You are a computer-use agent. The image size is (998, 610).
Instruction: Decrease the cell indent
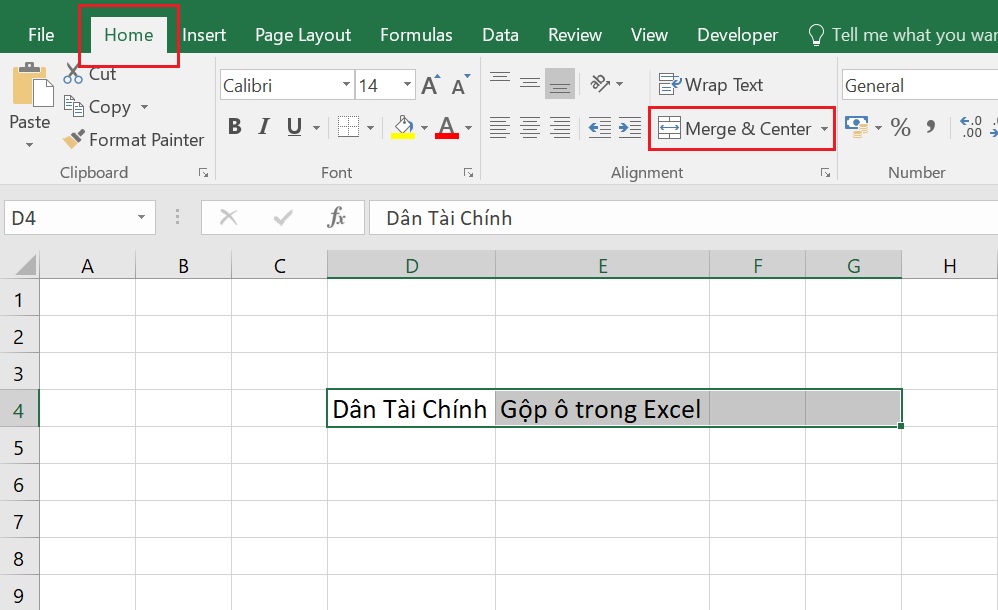pos(600,128)
